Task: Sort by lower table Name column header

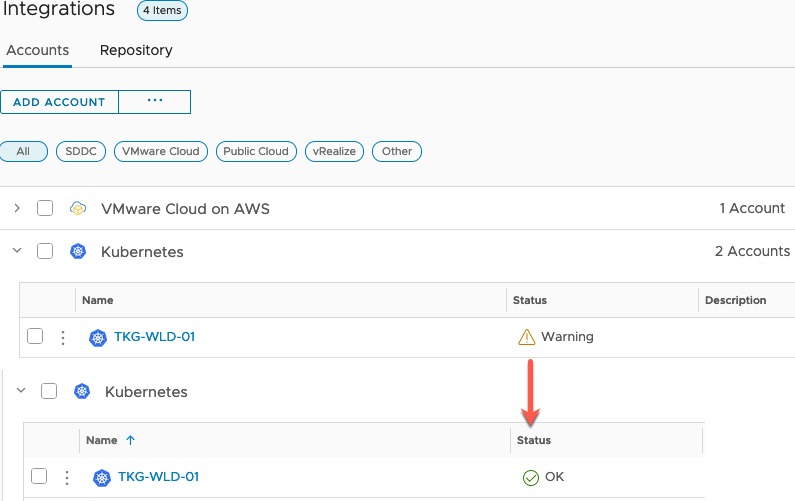Action: [102, 440]
